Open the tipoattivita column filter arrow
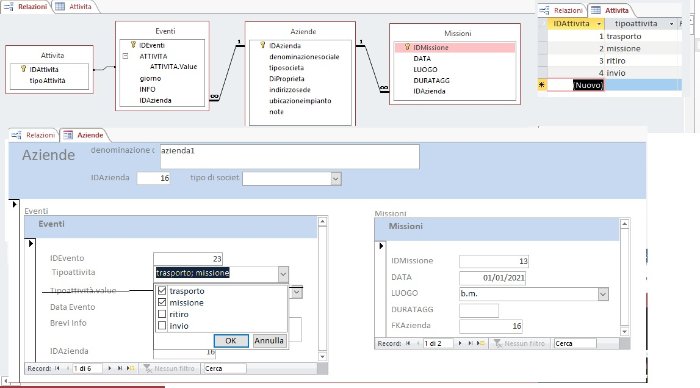 [671, 24]
